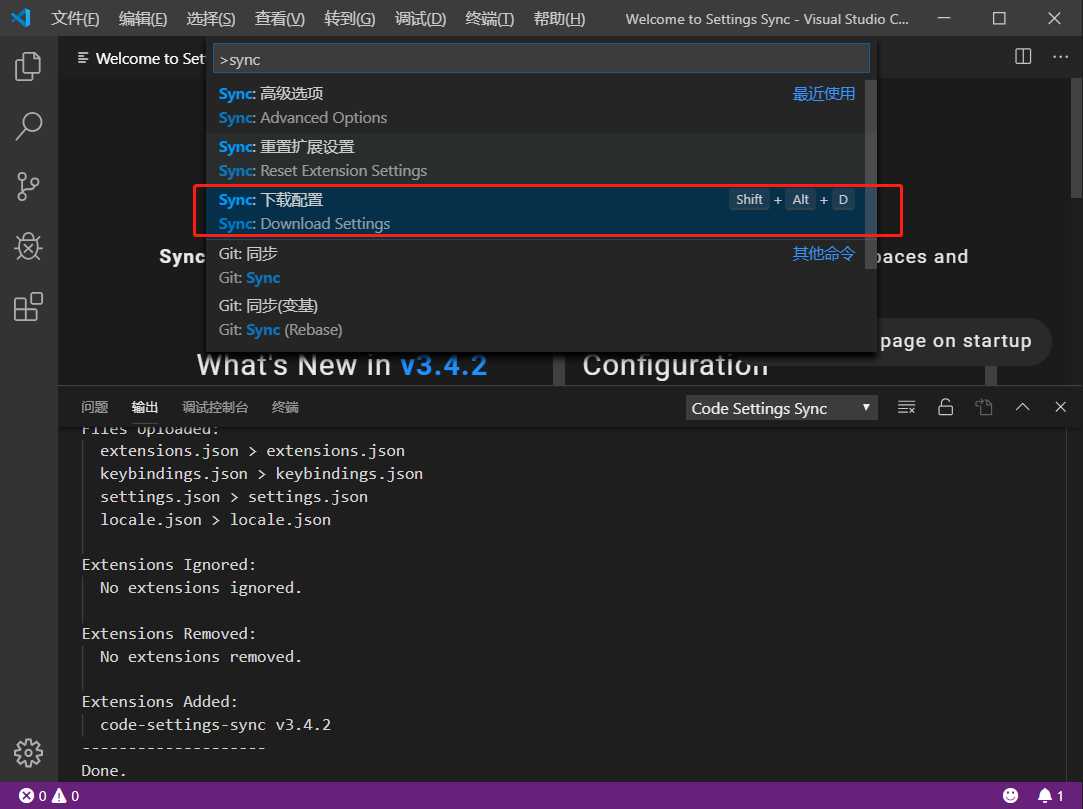Viewport: 1083px width, 809px height.
Task: Split the editor to the right
Action: 1023,57
